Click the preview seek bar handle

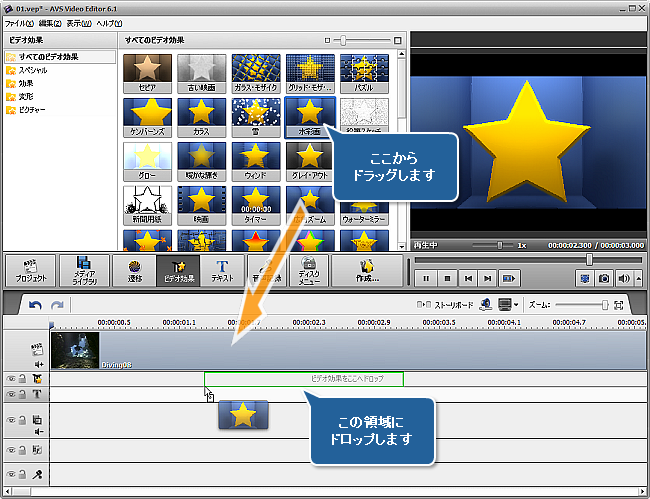pyautogui.click(x=589, y=259)
